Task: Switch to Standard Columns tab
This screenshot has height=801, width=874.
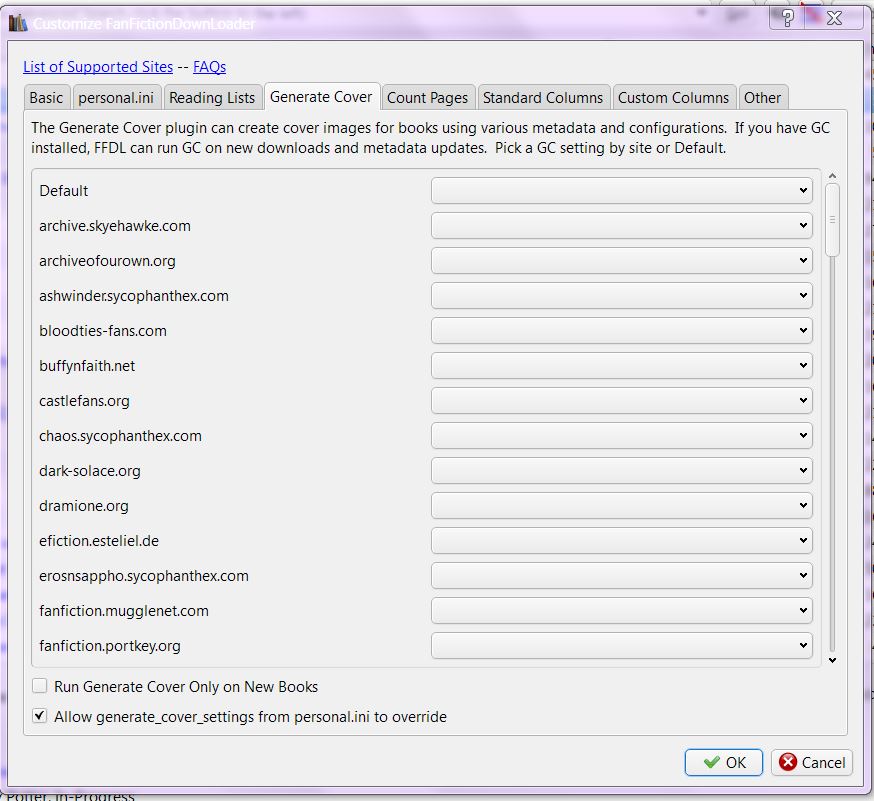Action: tap(543, 98)
